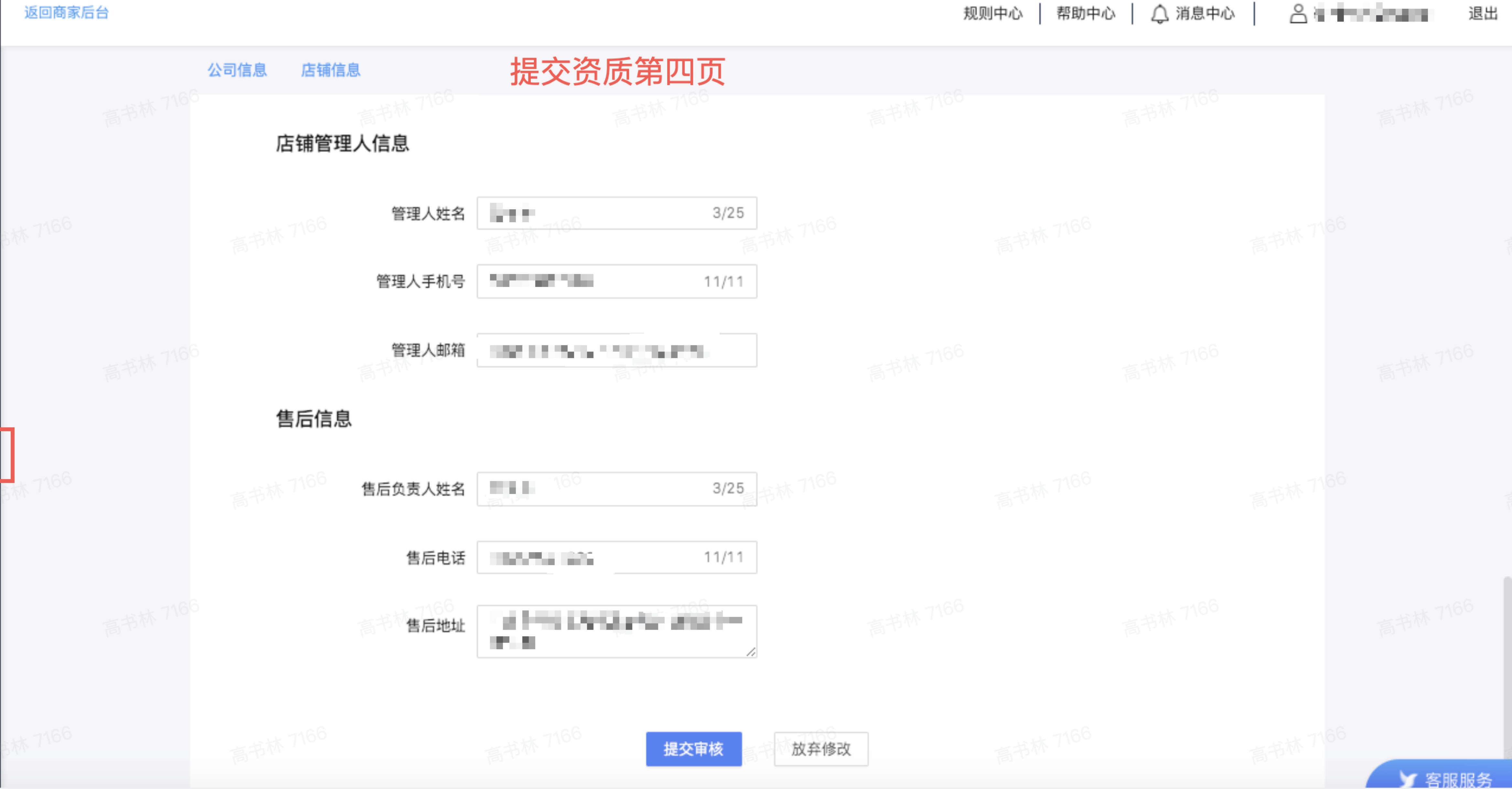1512x789 pixels.
Task: Open the 客服服务 customer service widget
Action: [1450, 779]
